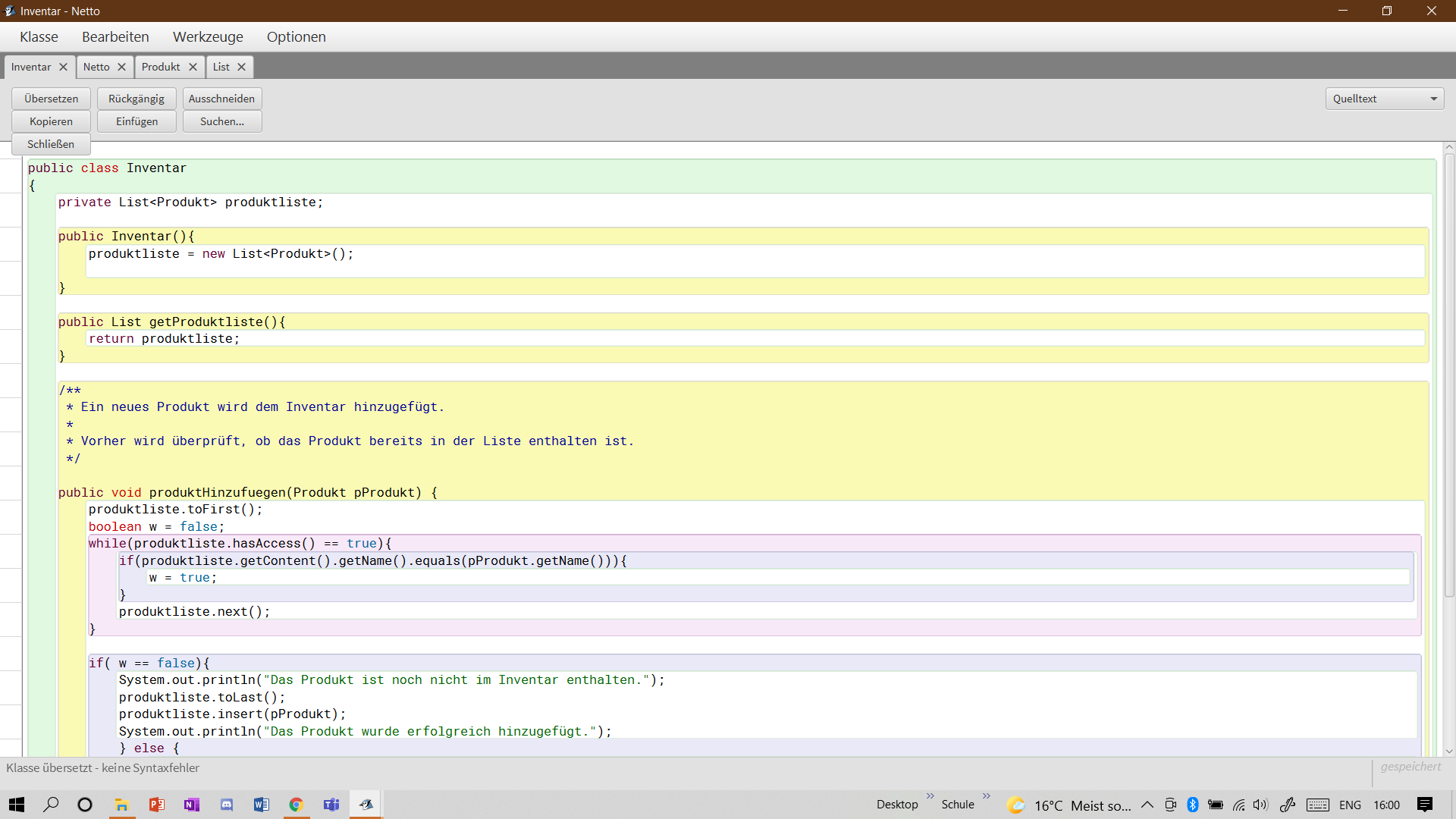The height and width of the screenshot is (819, 1456).
Task: Show hidden system tray icons
Action: click(1147, 805)
